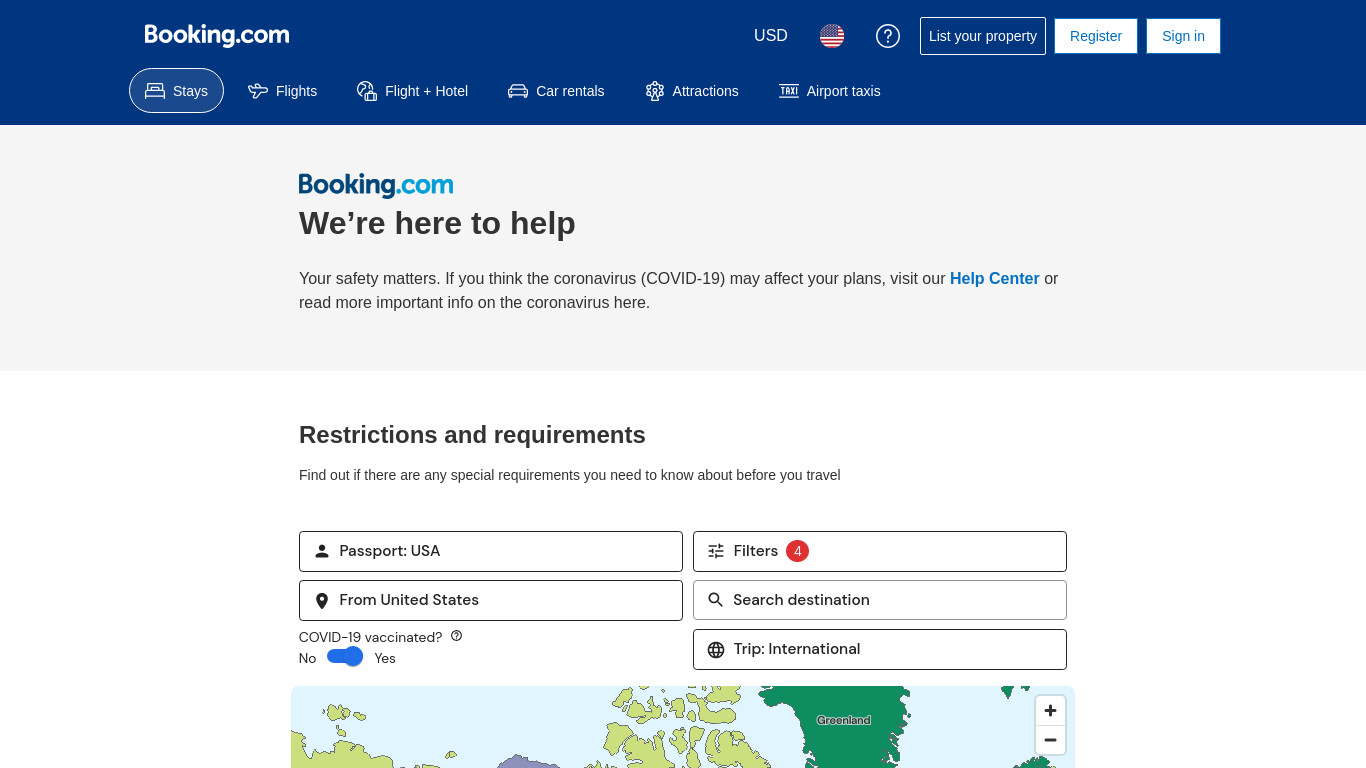
Task: Click the Help Center link
Action: [995, 279]
